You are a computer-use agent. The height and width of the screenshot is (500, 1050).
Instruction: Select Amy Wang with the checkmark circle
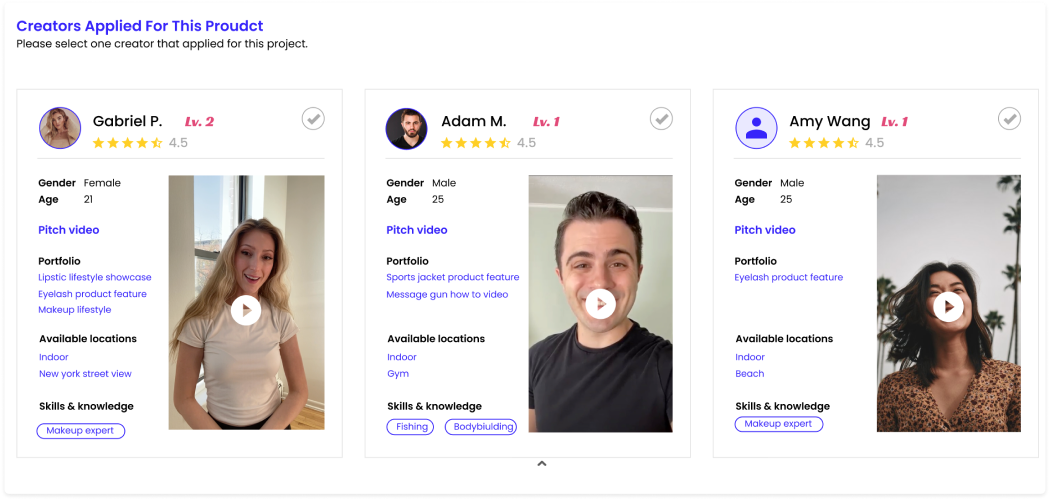pyautogui.click(x=1009, y=118)
